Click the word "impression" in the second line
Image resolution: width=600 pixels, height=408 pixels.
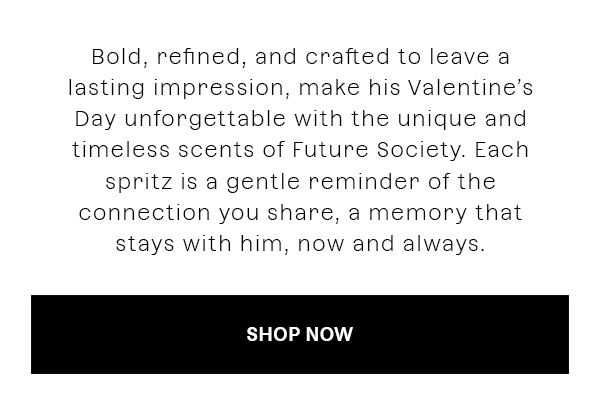pos(218,88)
